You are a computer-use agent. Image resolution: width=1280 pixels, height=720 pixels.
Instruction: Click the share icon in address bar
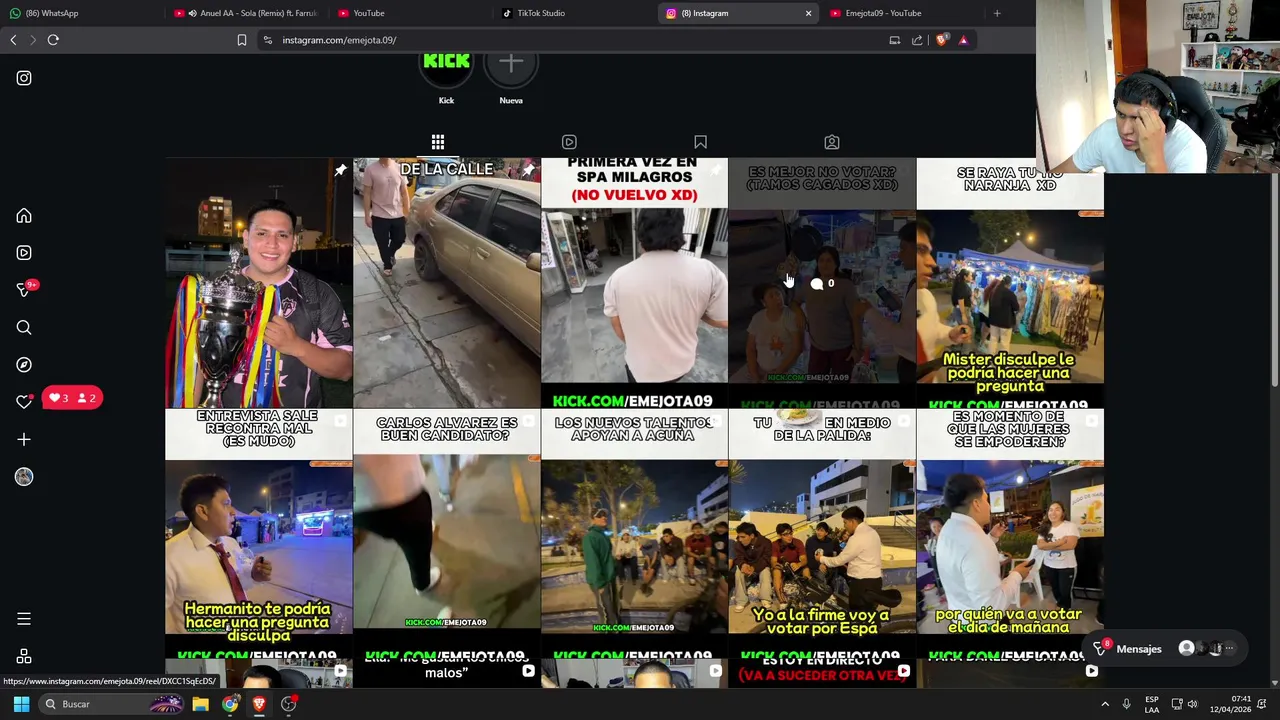[917, 40]
